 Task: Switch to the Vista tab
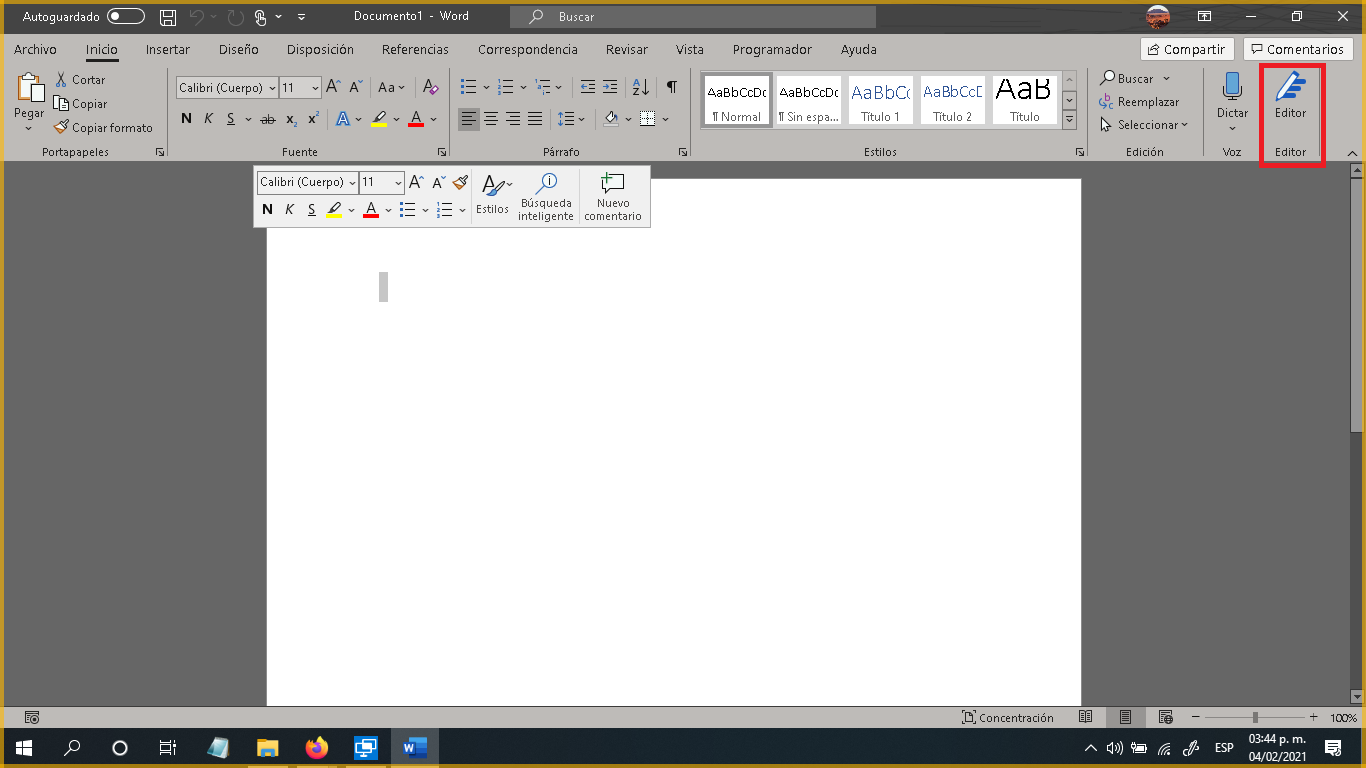pos(689,49)
